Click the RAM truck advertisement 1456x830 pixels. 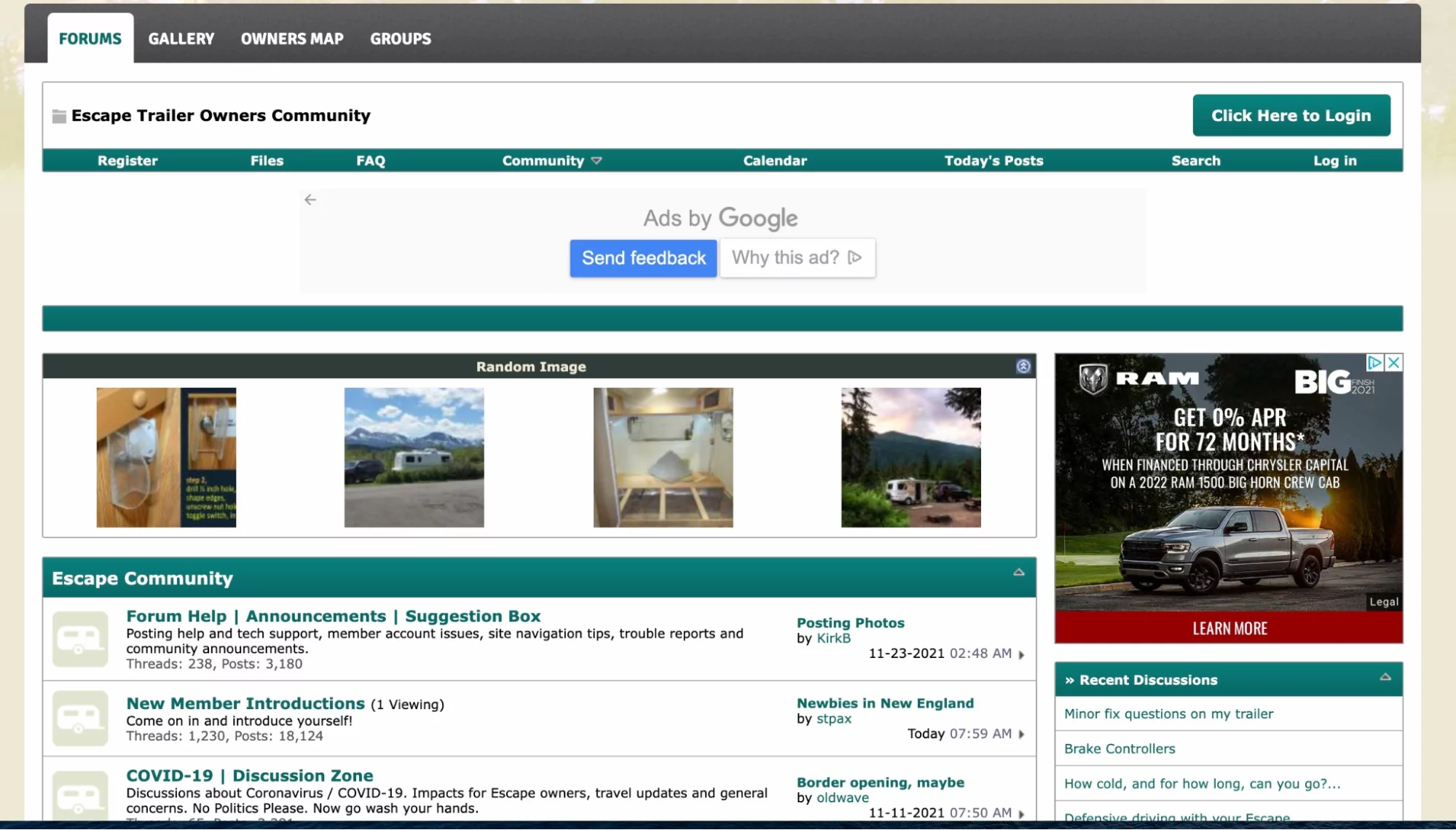point(1229,497)
